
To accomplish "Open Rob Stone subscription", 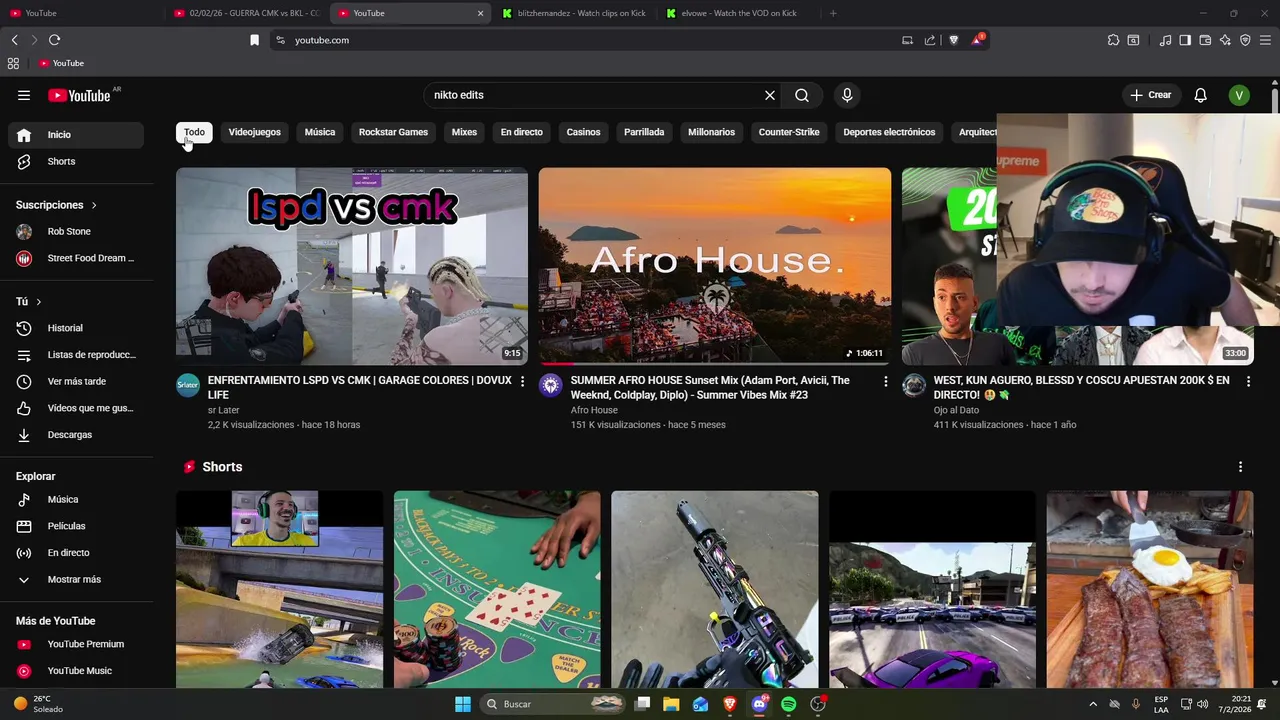I will [76, 231].
